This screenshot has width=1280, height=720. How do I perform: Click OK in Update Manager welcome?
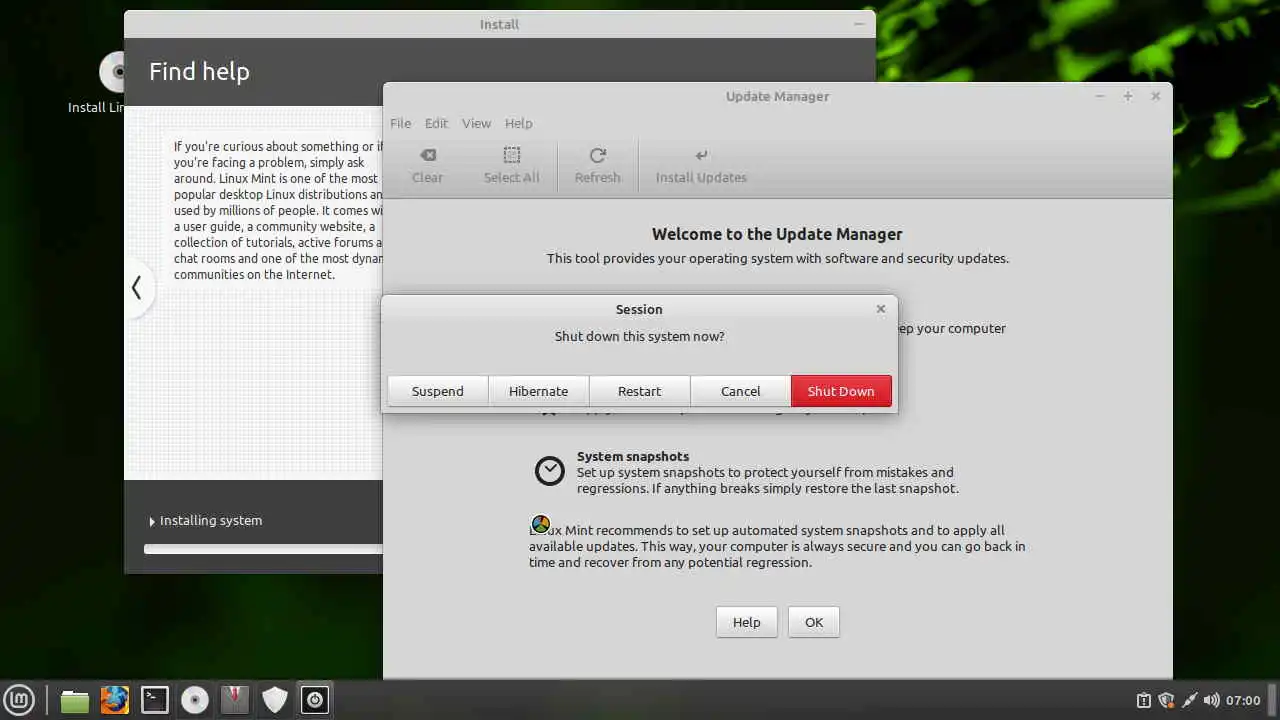tap(814, 622)
